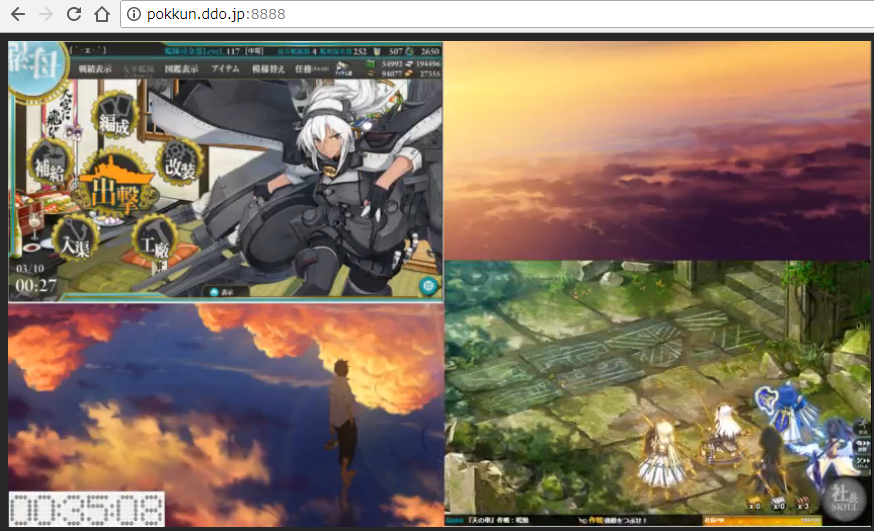Go back with the browser back arrow
874x531 pixels.
tap(18, 14)
